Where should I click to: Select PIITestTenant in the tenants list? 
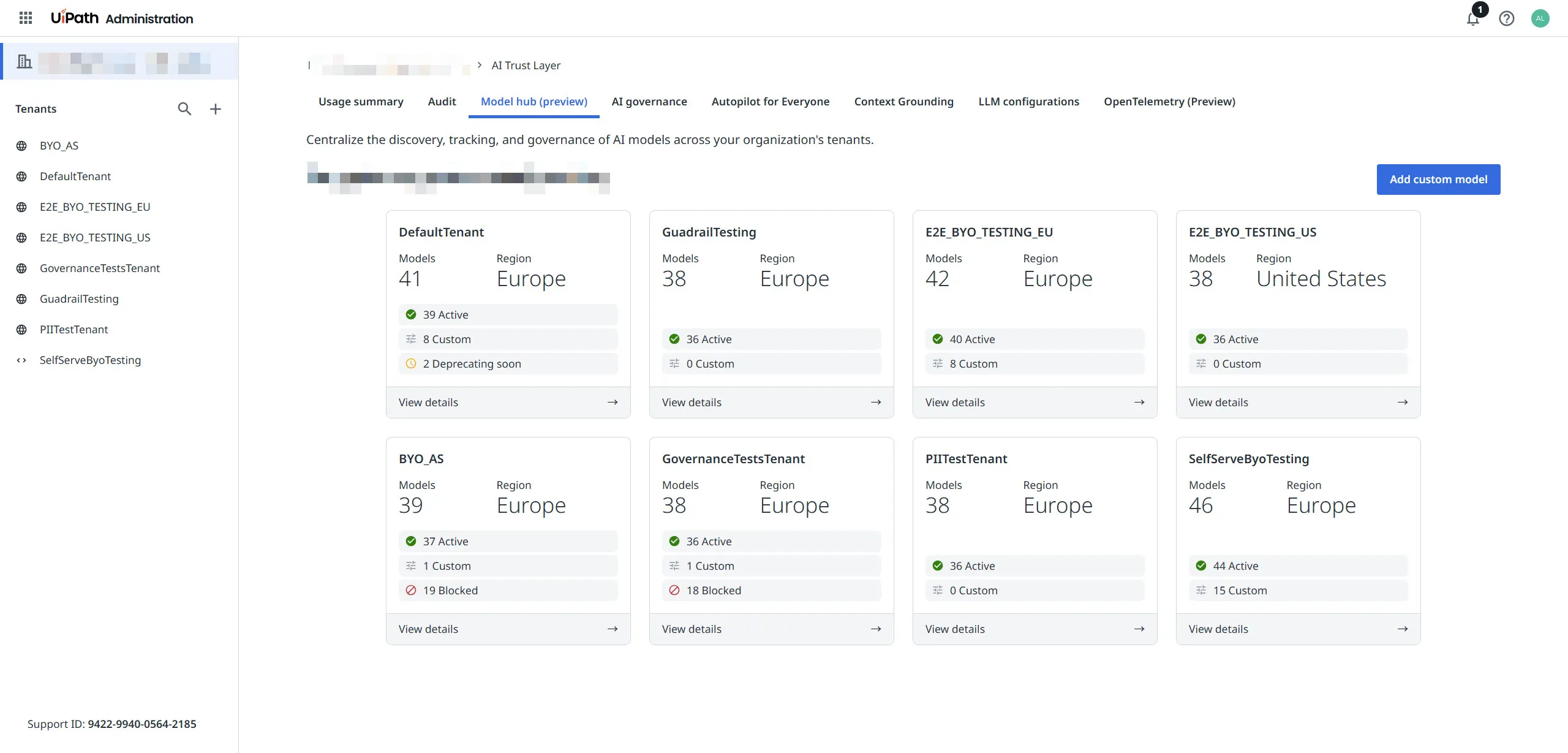click(119, 330)
